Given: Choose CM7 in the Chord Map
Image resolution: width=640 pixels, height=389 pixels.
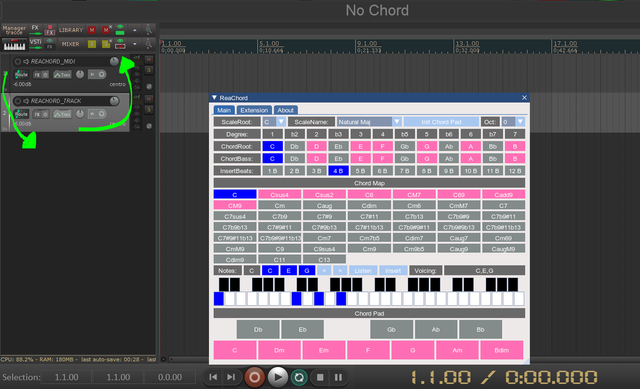Looking at the screenshot, I should (x=414, y=195).
